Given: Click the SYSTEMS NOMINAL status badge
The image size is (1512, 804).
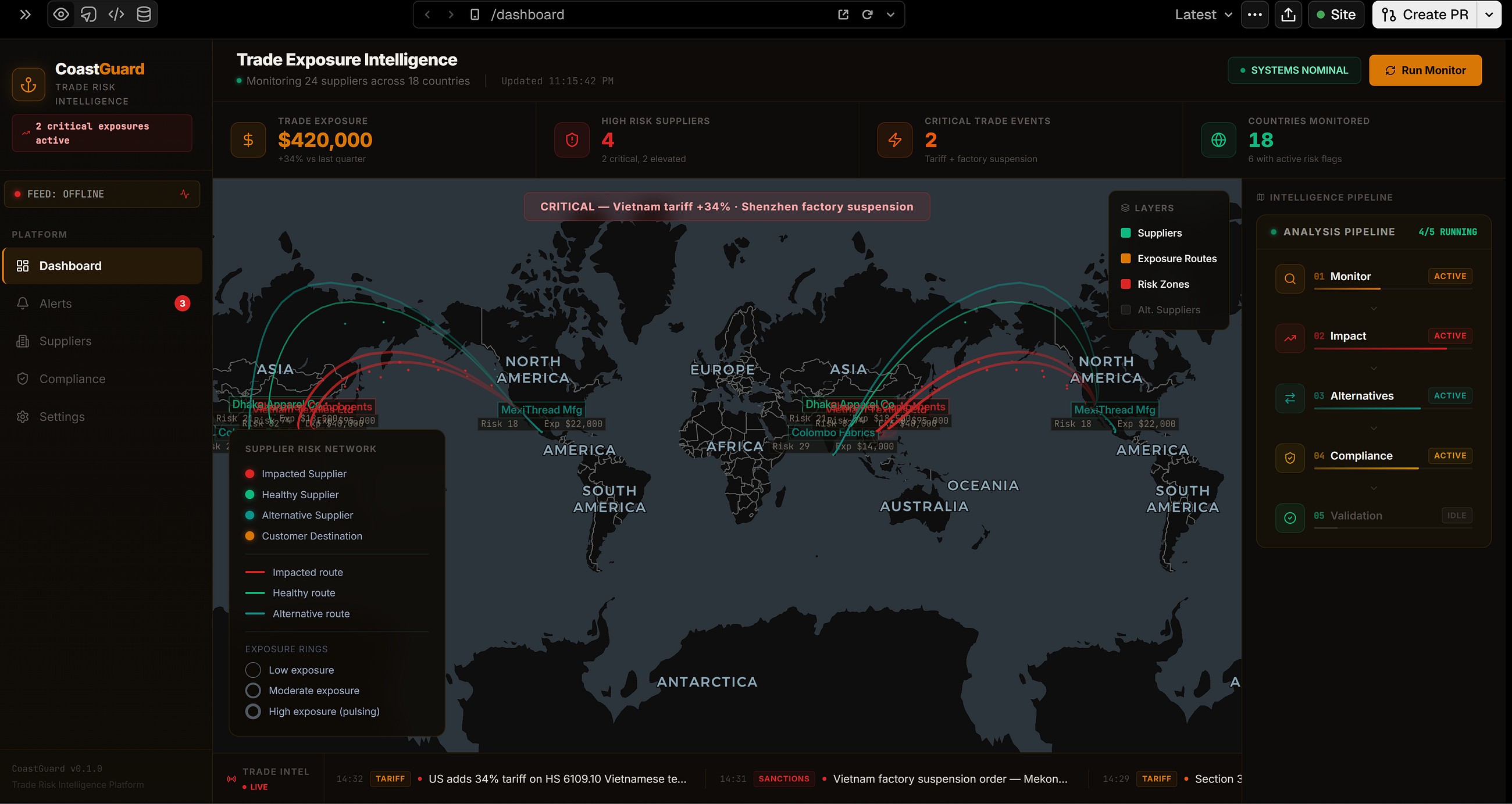Looking at the screenshot, I should (x=1295, y=70).
